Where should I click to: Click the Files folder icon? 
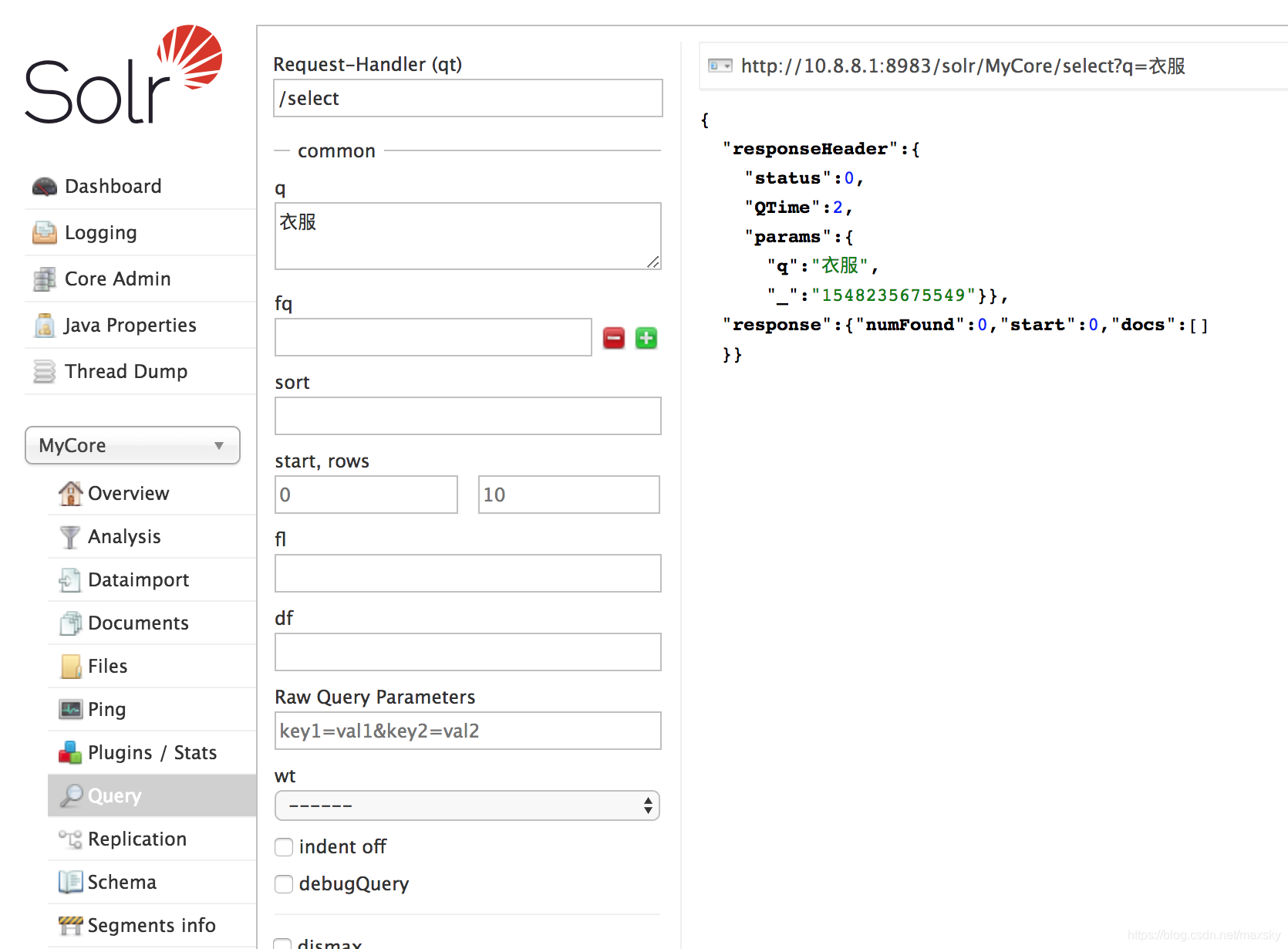click(x=70, y=667)
